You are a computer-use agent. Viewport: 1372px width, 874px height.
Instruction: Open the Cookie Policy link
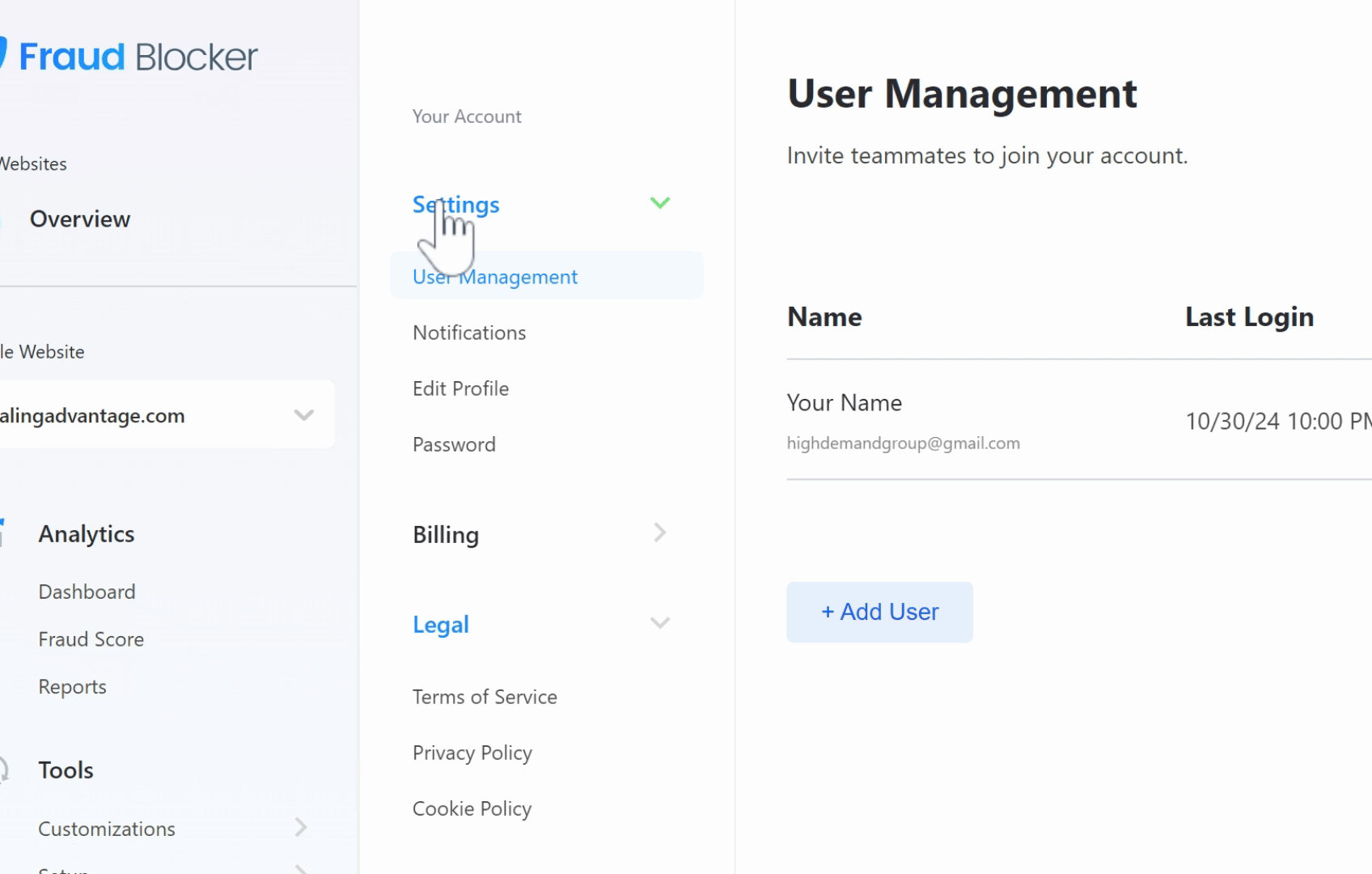point(472,808)
